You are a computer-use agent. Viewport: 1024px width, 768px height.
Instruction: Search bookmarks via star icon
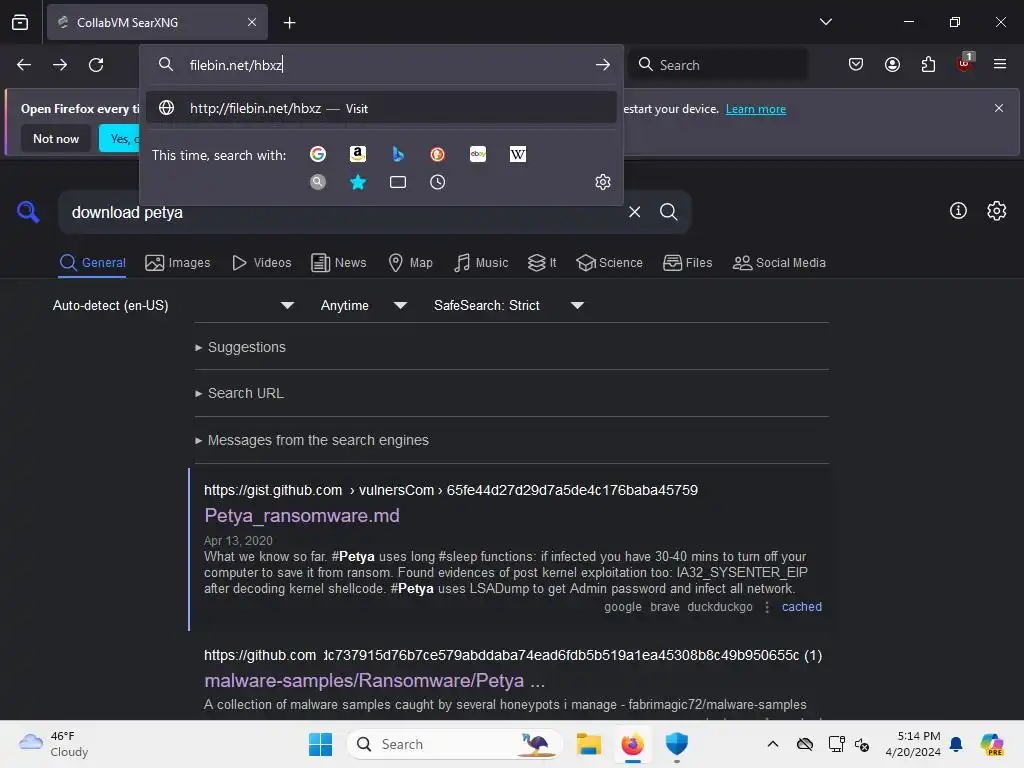coord(358,182)
